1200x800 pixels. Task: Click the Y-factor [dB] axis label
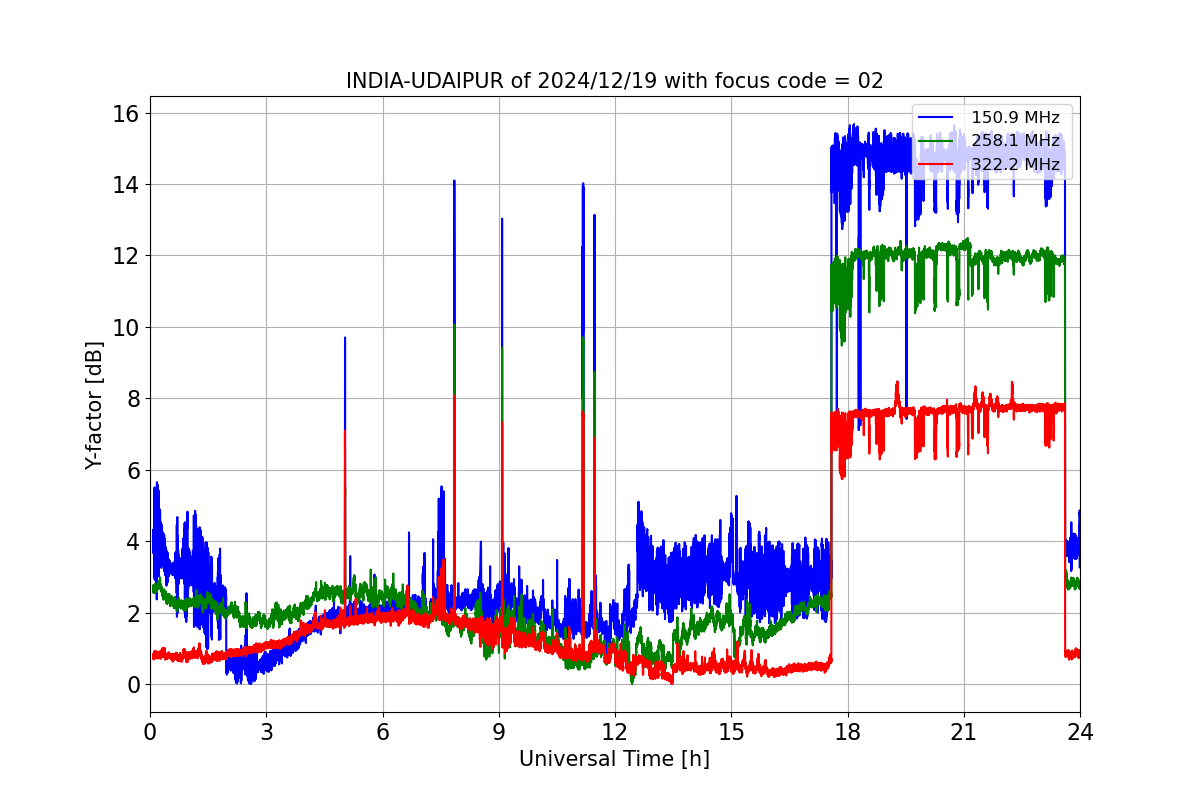click(x=94, y=405)
